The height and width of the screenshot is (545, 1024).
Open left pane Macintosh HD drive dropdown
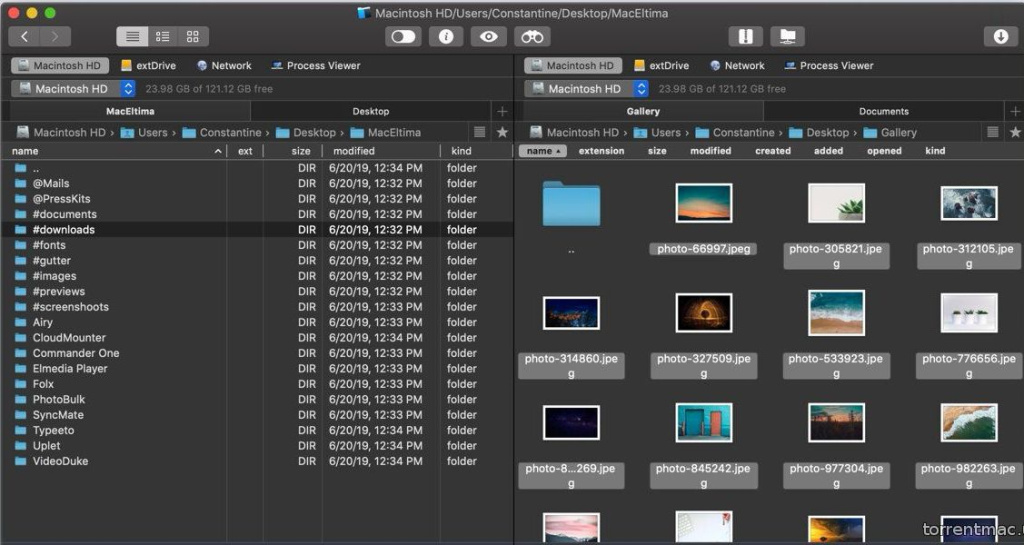click(71, 89)
